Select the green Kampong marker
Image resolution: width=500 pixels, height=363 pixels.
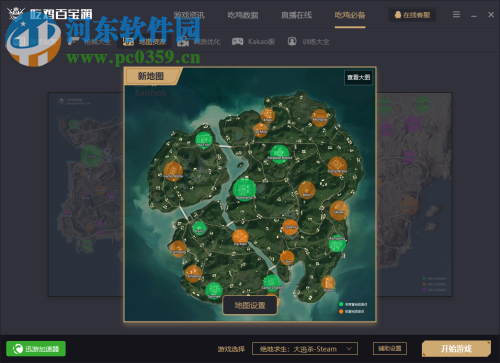click(x=337, y=244)
